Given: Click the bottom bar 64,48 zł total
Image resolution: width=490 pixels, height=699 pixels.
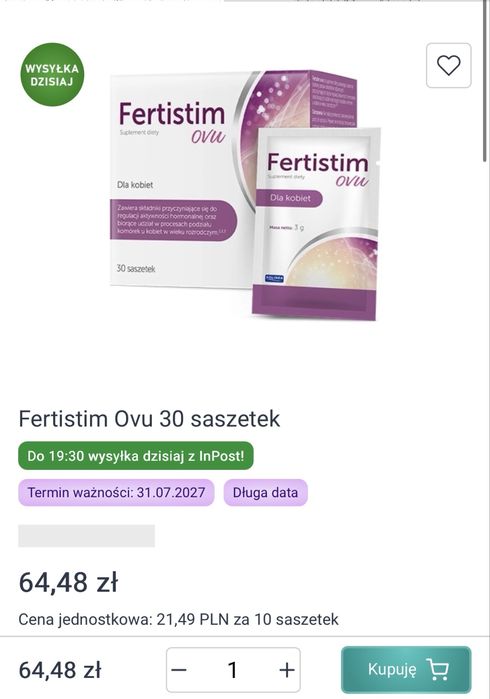Looking at the screenshot, I should pyautogui.click(x=60, y=670).
